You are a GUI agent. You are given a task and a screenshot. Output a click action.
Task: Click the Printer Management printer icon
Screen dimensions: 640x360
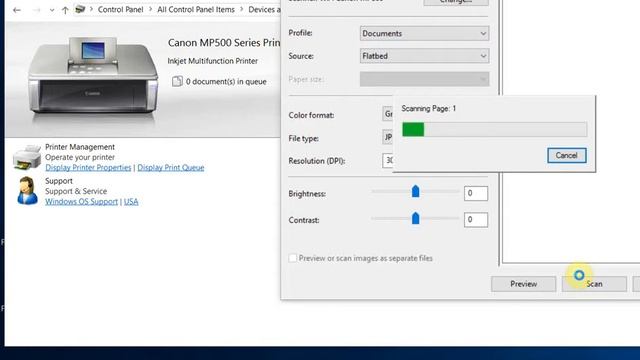point(27,157)
